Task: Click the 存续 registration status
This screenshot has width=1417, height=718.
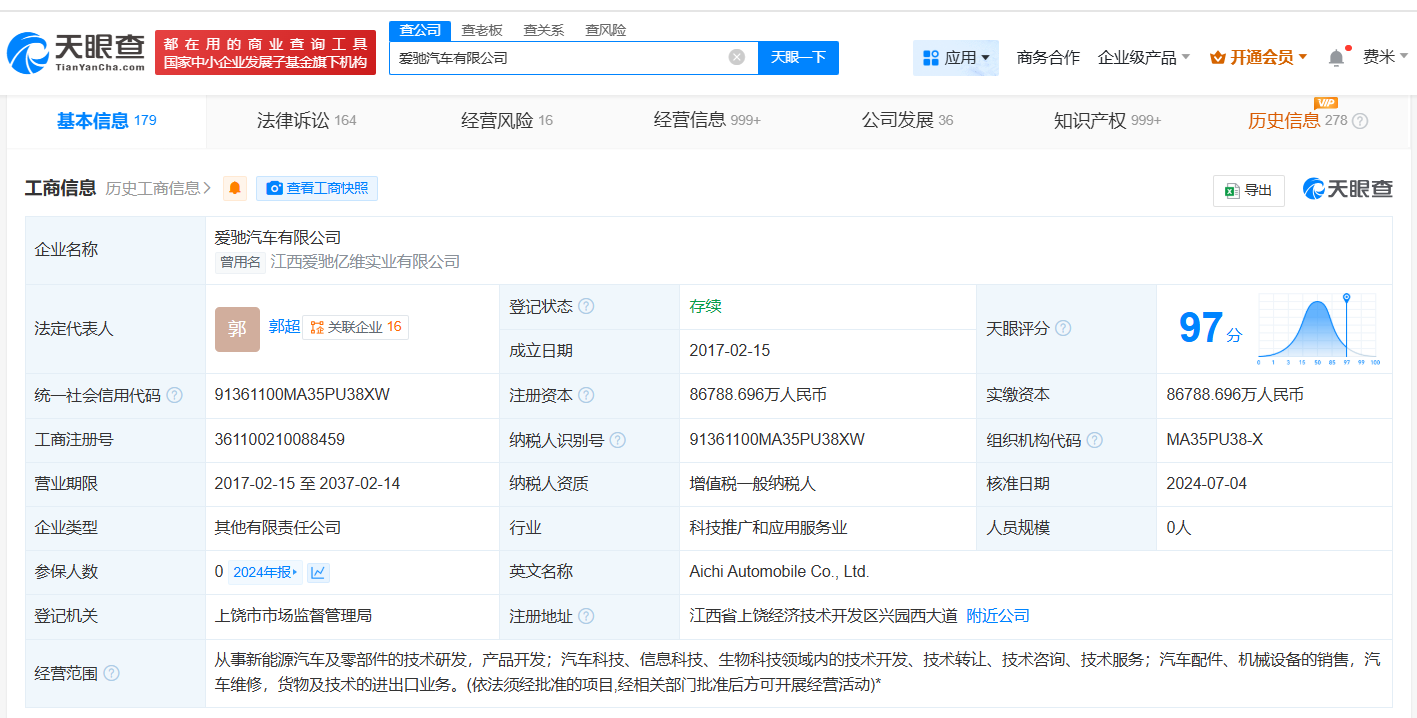Action: (705, 307)
